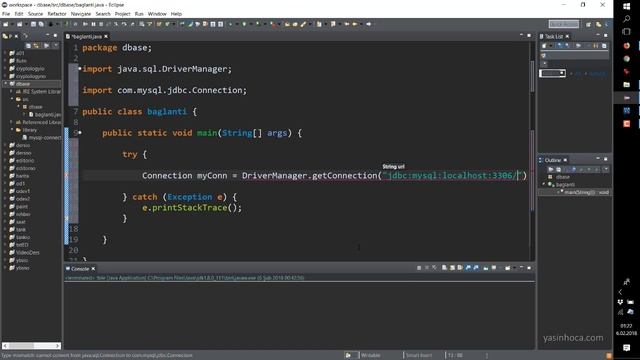Expand the Referenced Libraries node
640x360 pixels.
coord(11,122)
